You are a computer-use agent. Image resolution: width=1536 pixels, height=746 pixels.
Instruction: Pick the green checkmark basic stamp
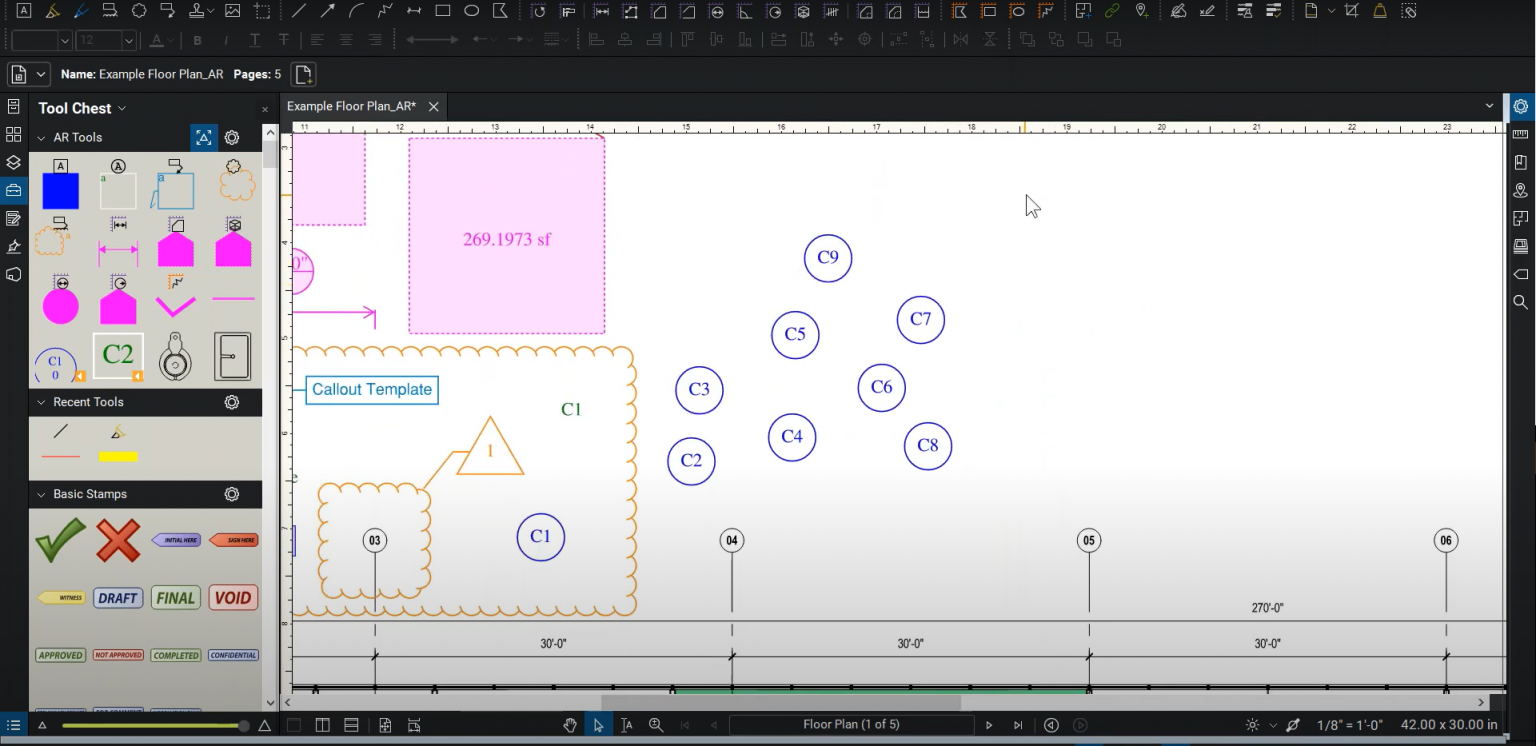[x=60, y=540]
